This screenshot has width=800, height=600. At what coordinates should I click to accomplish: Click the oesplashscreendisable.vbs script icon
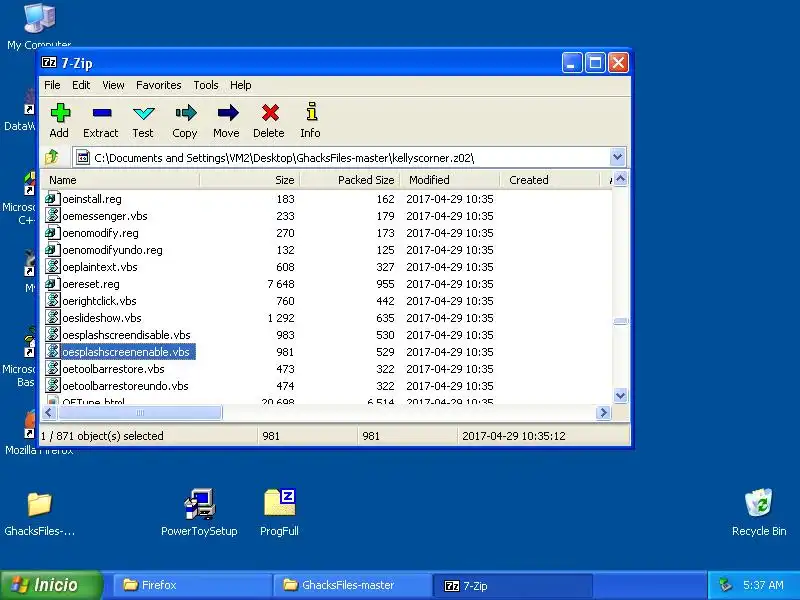[x=52, y=335]
